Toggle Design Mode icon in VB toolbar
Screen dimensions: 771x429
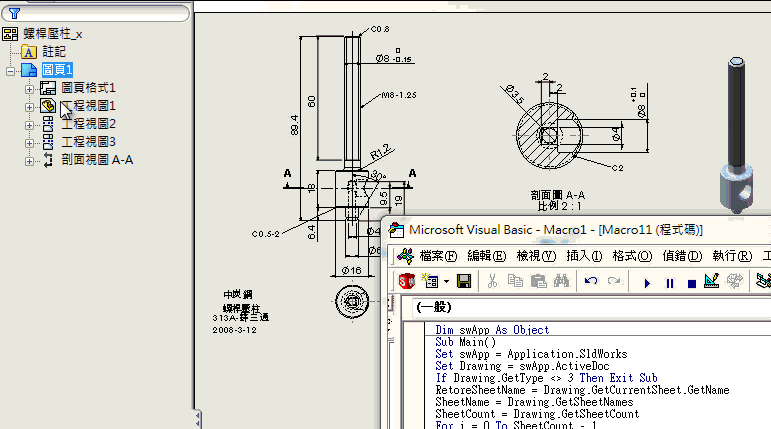[712, 281]
